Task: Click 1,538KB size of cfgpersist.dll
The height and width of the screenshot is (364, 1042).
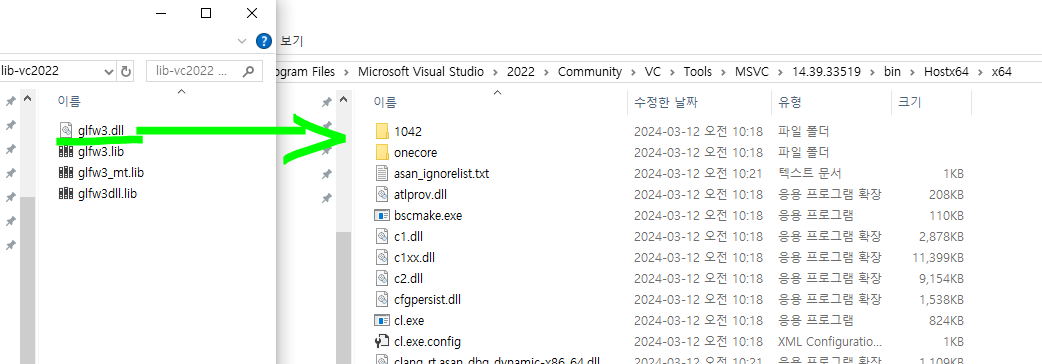Action: tap(940, 299)
